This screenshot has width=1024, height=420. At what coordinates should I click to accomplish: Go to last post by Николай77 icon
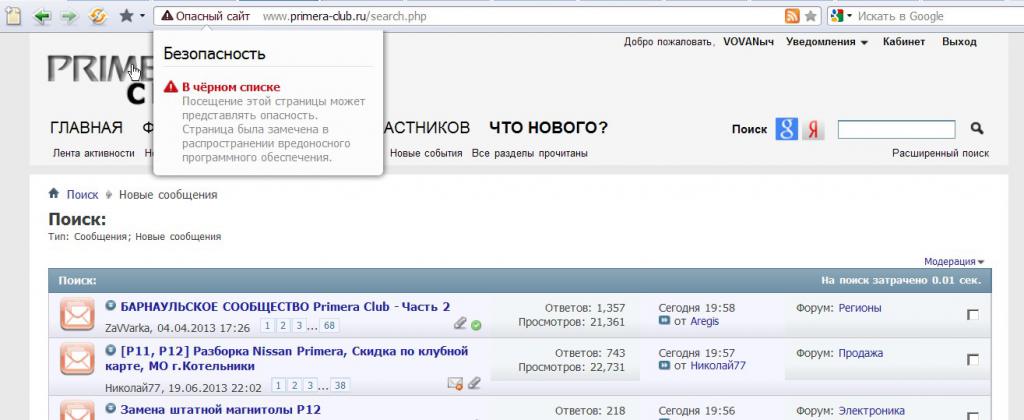(665, 366)
